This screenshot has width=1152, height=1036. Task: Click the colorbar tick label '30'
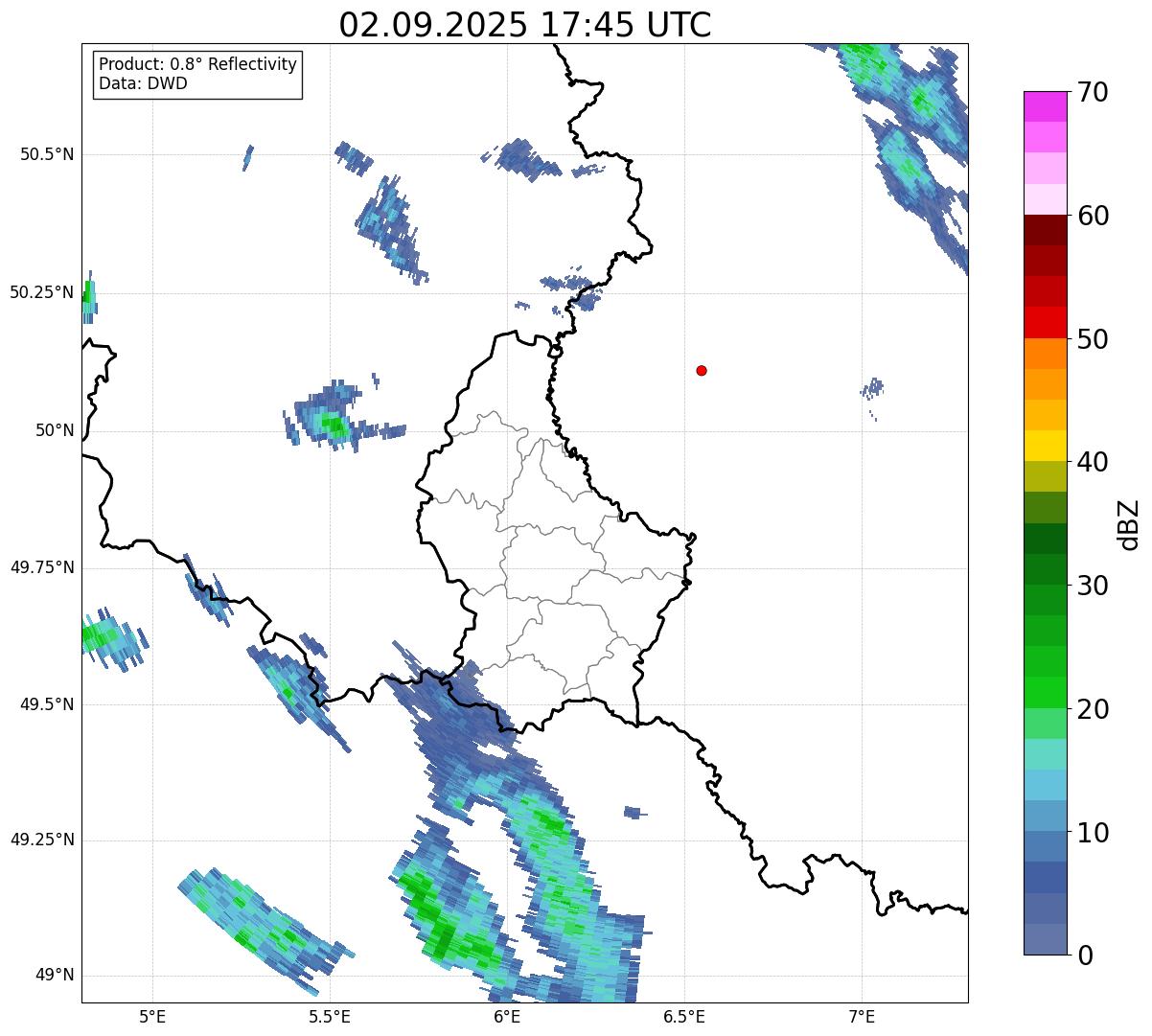pos(1093,586)
